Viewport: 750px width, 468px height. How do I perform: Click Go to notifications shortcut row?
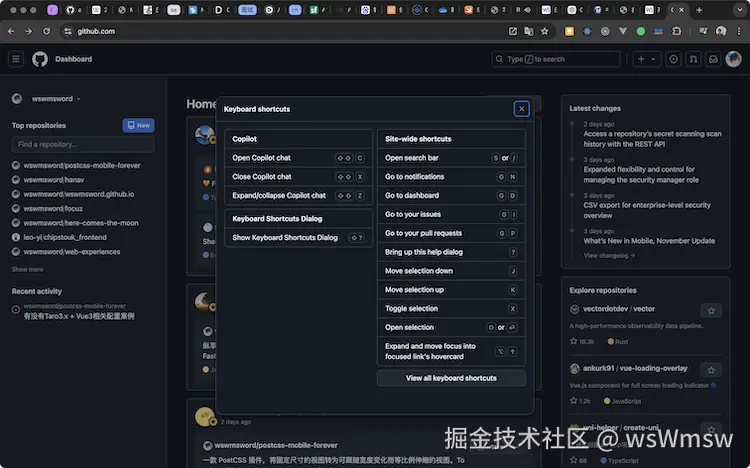click(x=451, y=177)
